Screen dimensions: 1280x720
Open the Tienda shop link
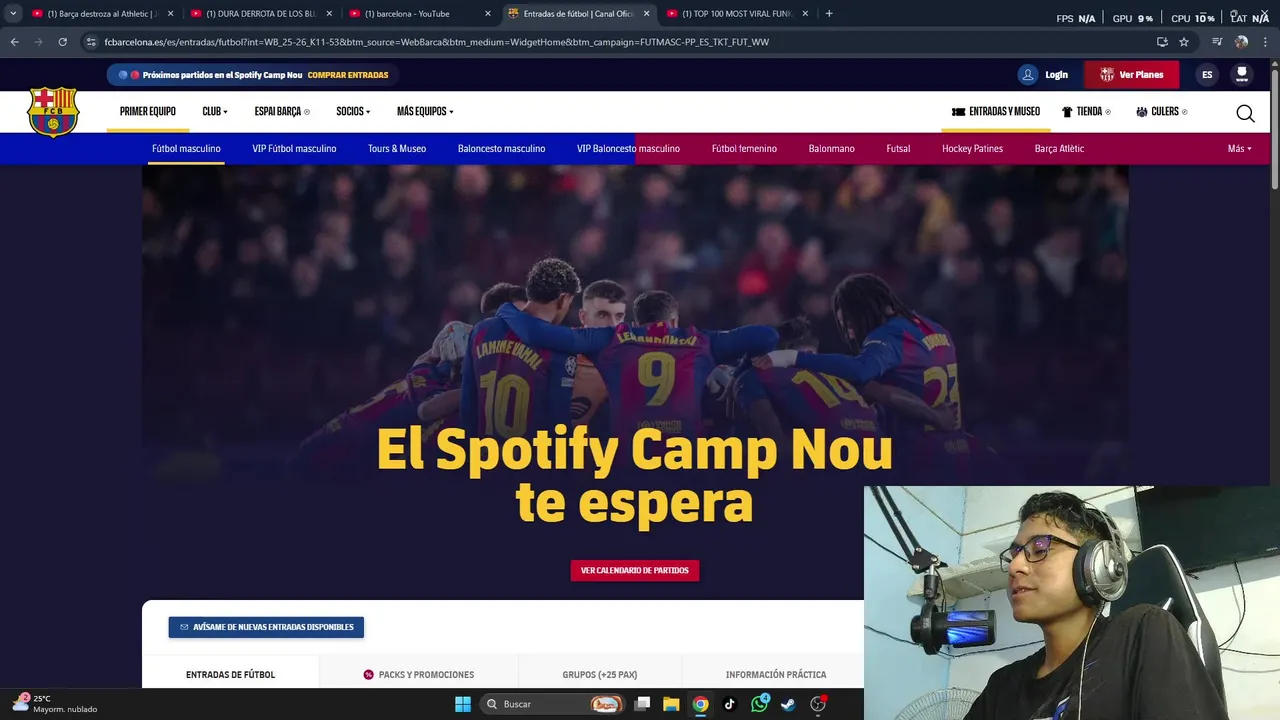(1086, 112)
